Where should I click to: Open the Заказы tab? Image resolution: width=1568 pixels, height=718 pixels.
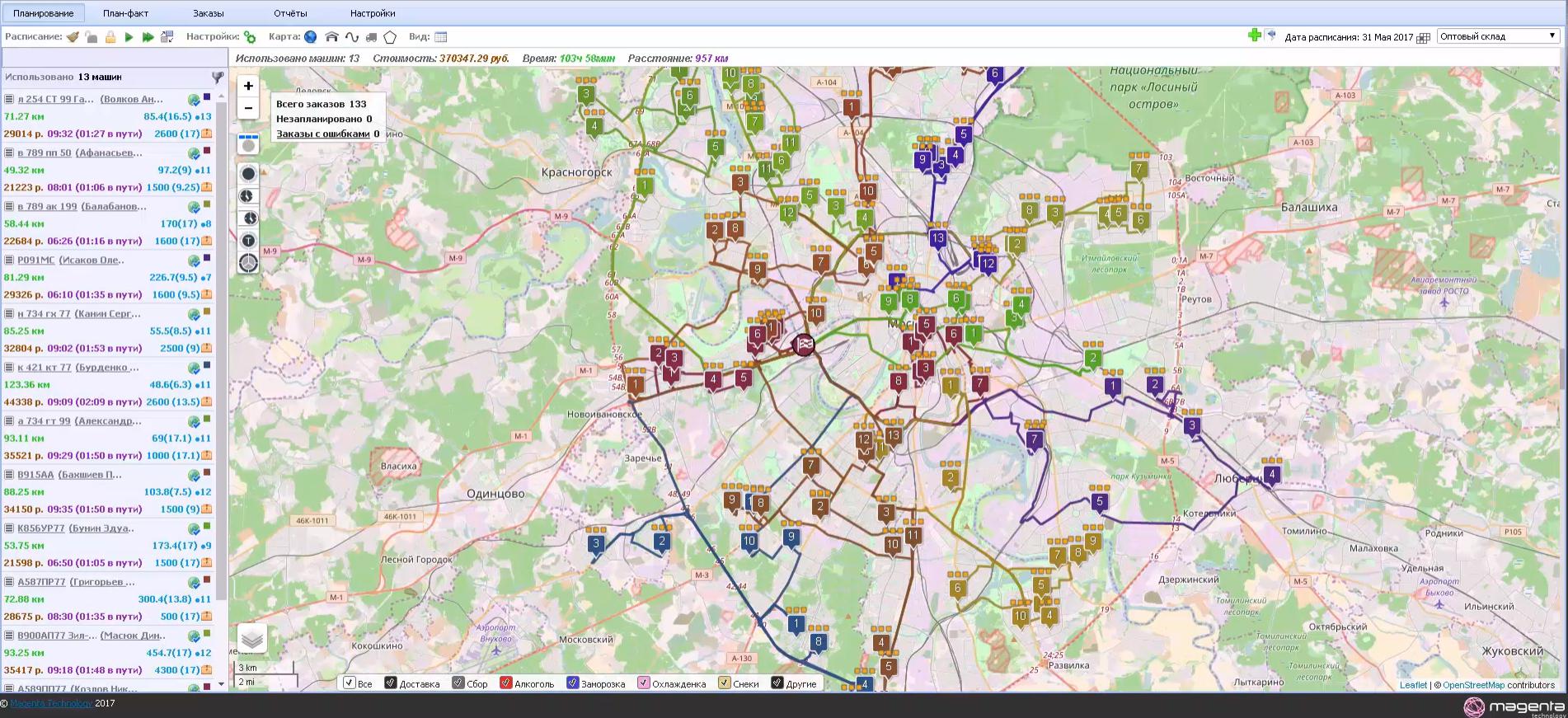(x=209, y=13)
